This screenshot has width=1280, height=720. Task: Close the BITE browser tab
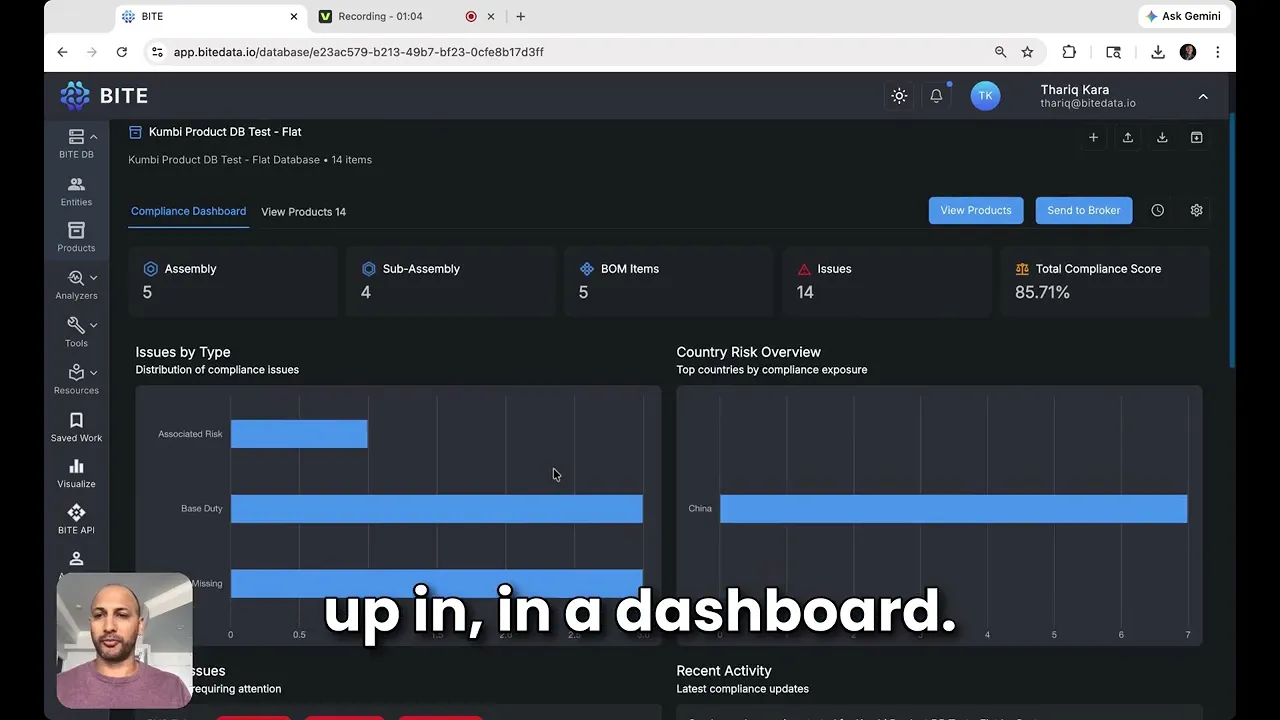[294, 16]
